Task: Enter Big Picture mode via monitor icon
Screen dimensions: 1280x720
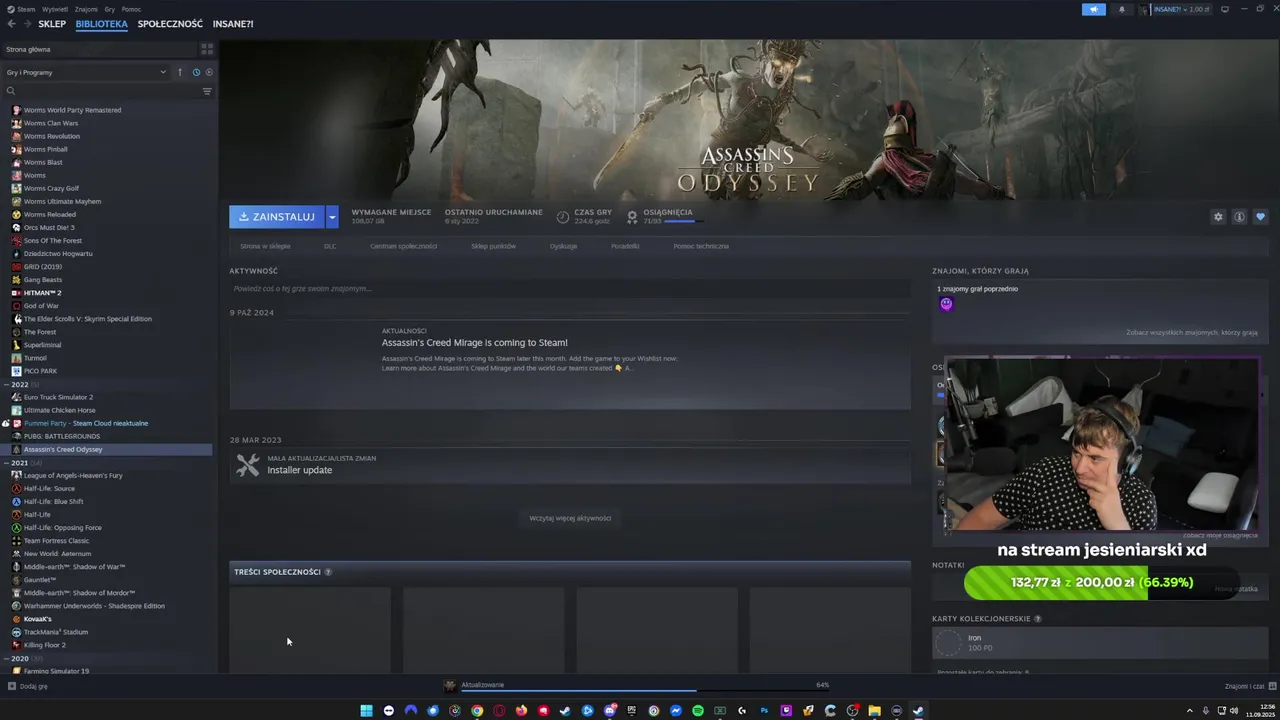Action: 1225,9
